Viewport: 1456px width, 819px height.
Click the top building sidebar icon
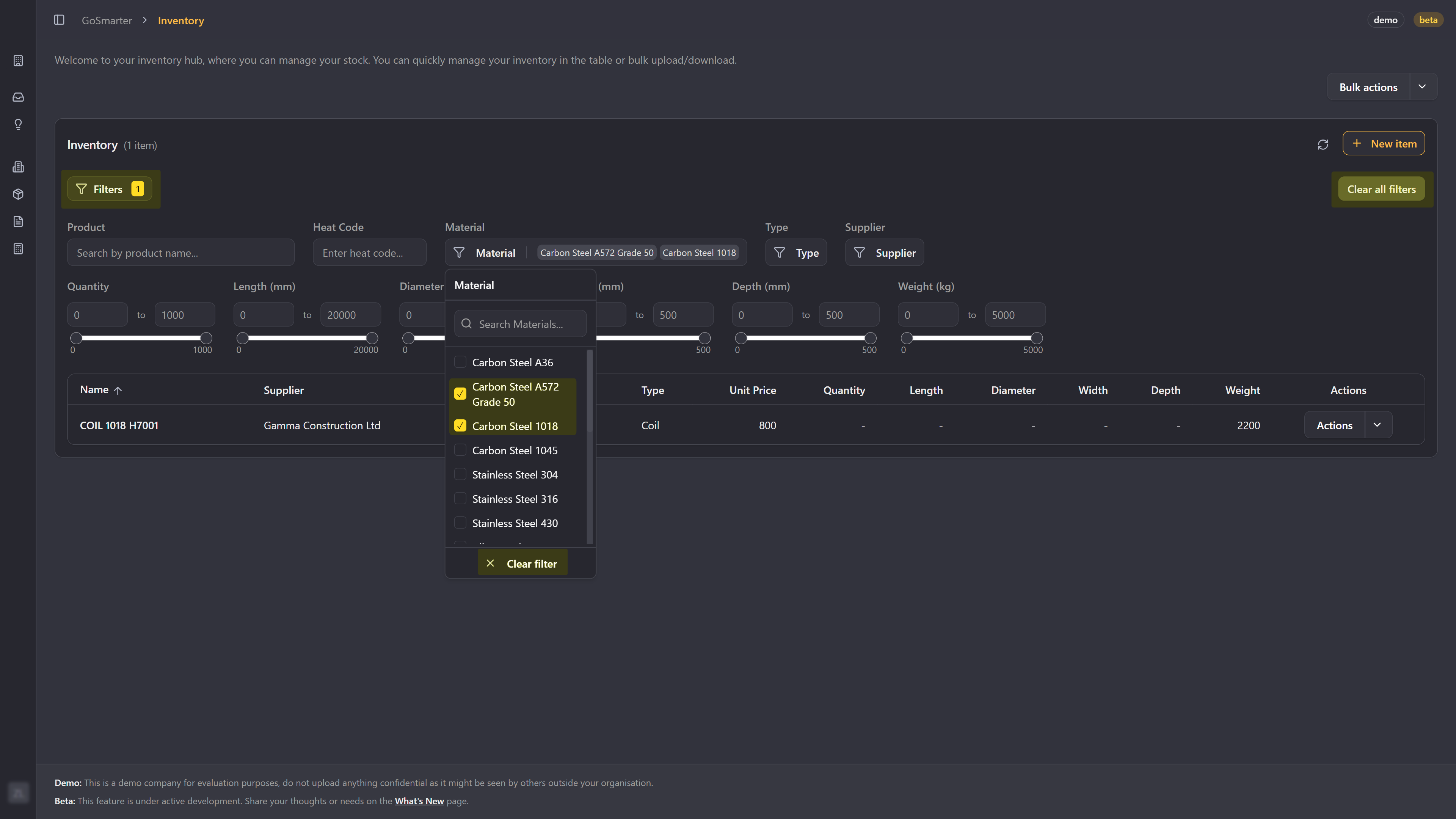click(x=18, y=61)
